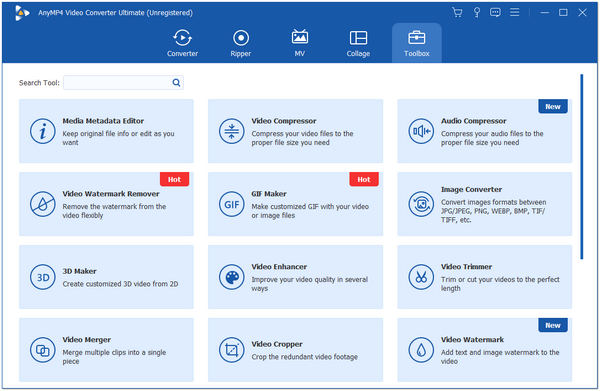Launch Audio Compressor via its speaker icon

tap(421, 131)
